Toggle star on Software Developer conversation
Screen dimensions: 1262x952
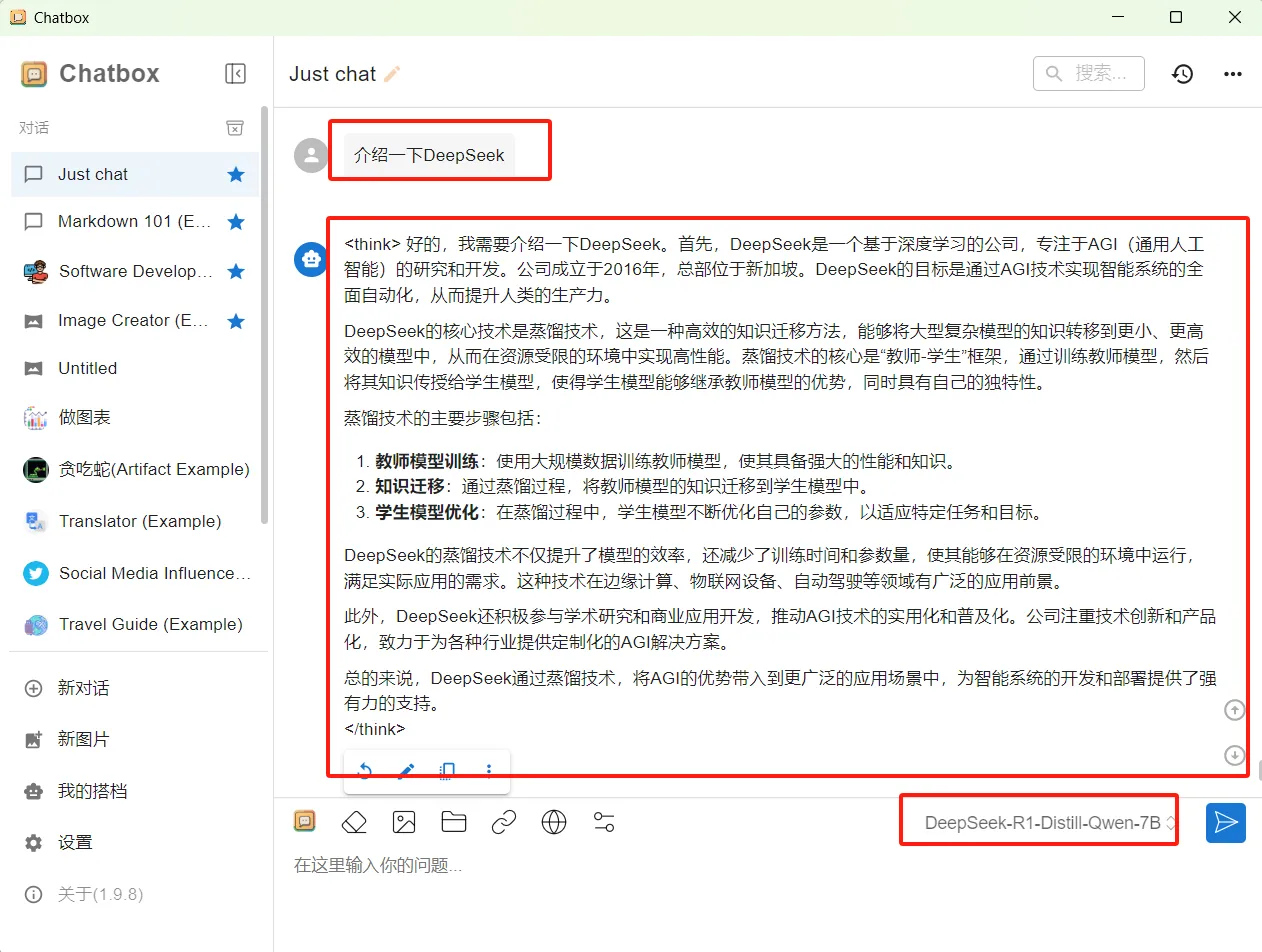[236, 271]
